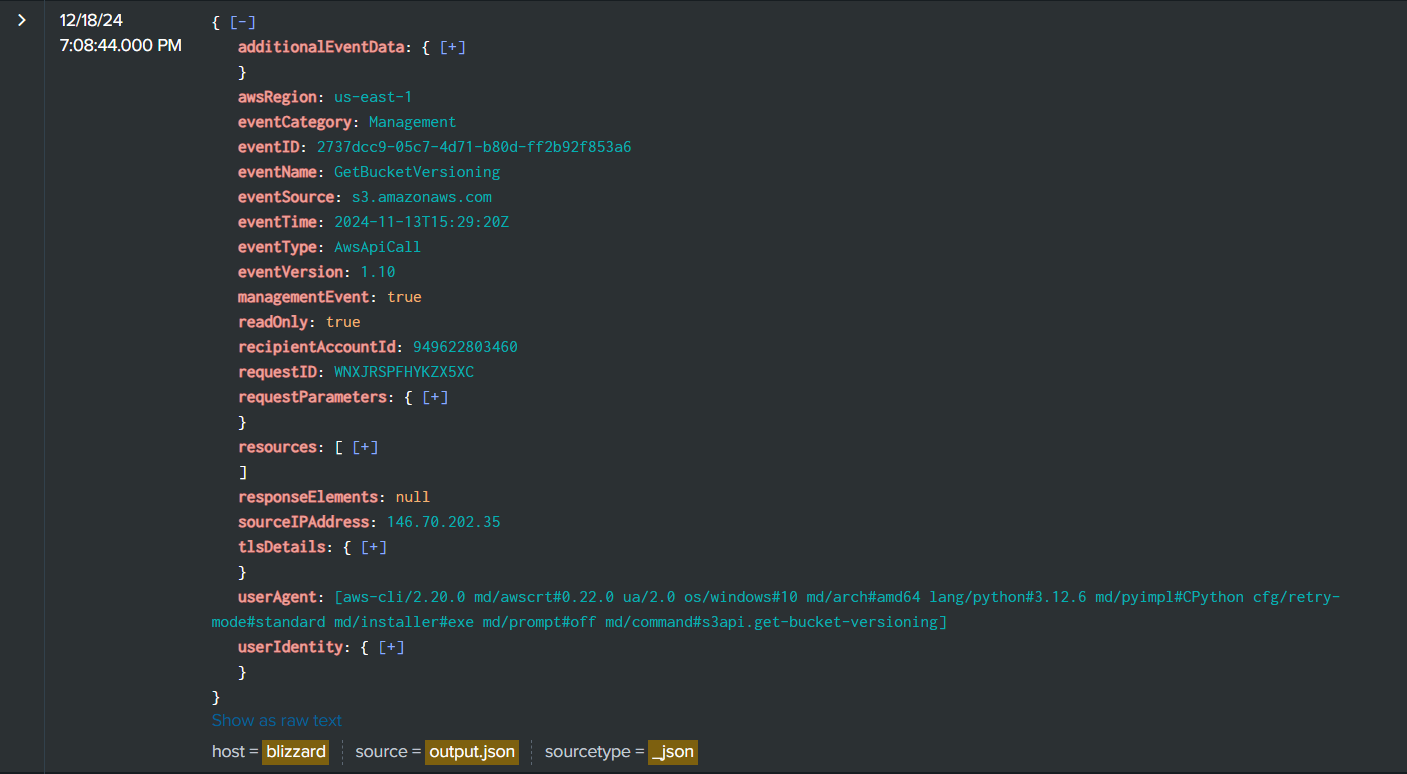Click eventType value AwsApiCall
Screen dimensions: 1407x774
tap(377, 247)
